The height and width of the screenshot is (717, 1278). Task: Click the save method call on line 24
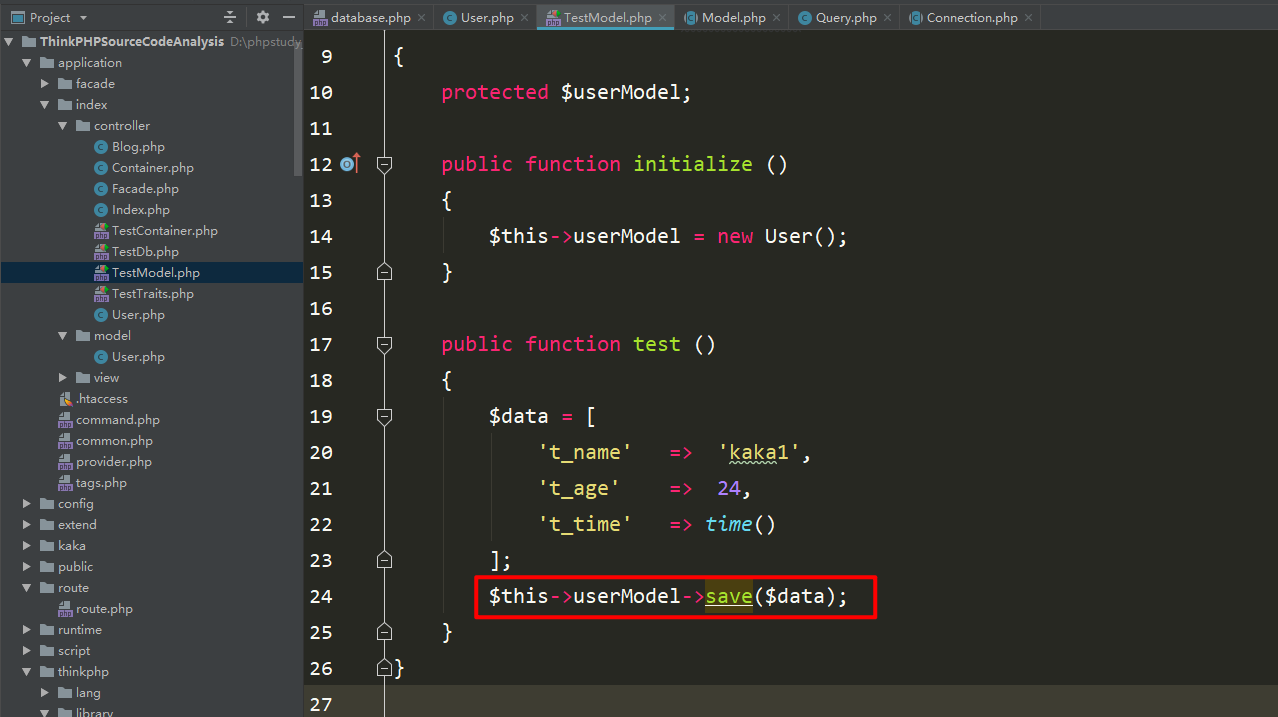(x=729, y=596)
